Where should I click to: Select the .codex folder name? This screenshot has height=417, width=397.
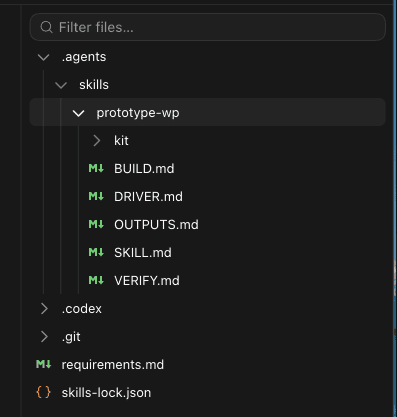click(x=82, y=309)
